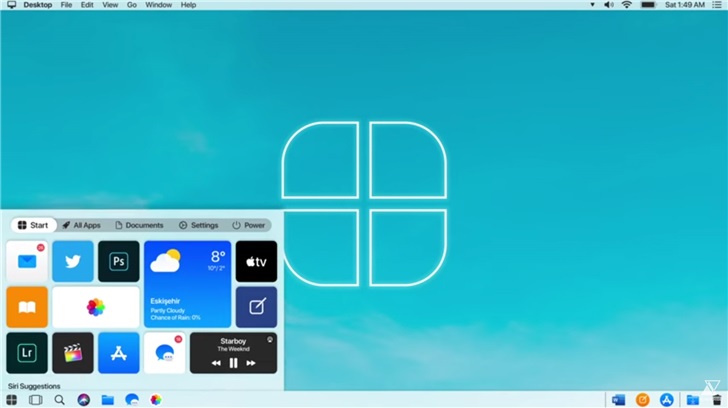Open the Go menu
Screen dimensions: 728x408
point(132,5)
